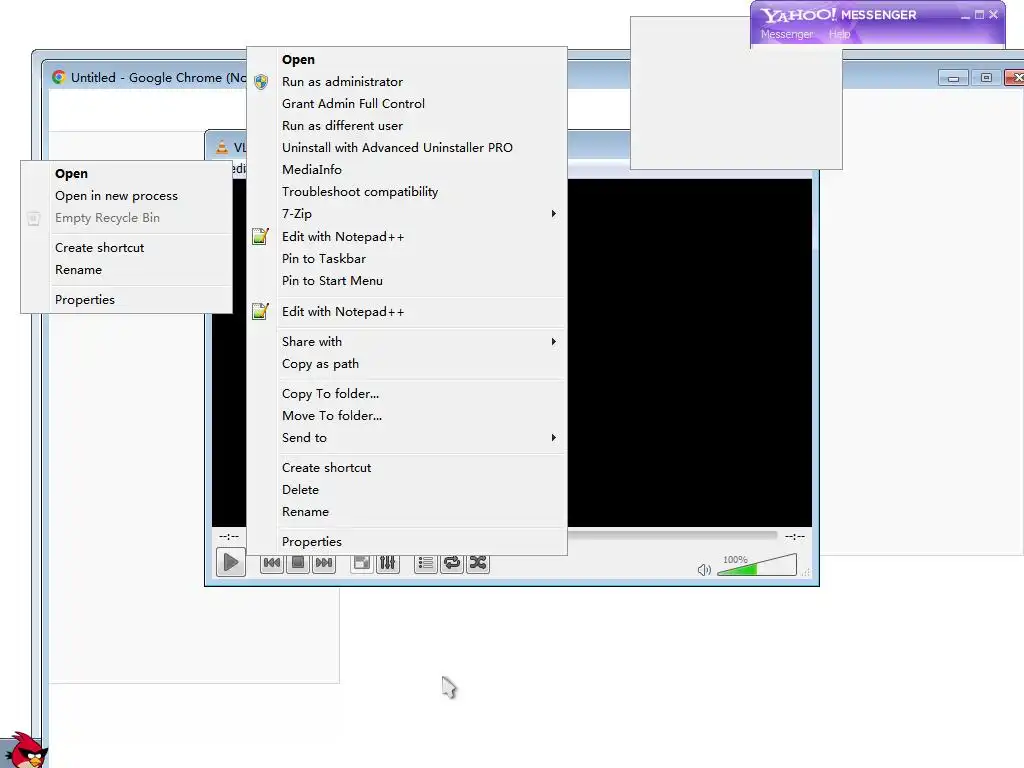Expand the Send to submenu arrow

[x=554, y=438]
